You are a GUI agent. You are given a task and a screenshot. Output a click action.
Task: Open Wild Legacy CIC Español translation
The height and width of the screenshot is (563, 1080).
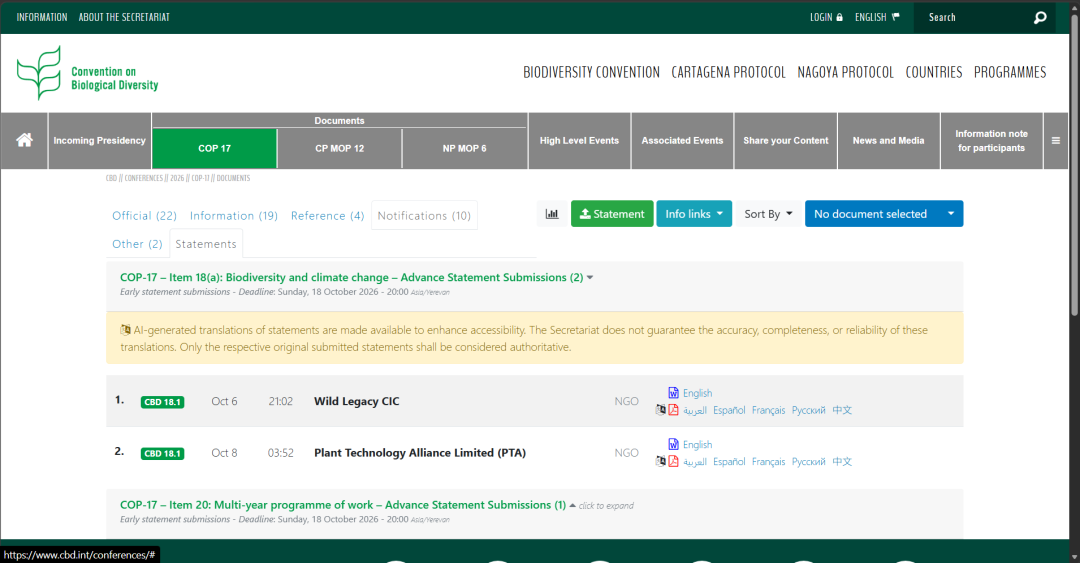[729, 410]
